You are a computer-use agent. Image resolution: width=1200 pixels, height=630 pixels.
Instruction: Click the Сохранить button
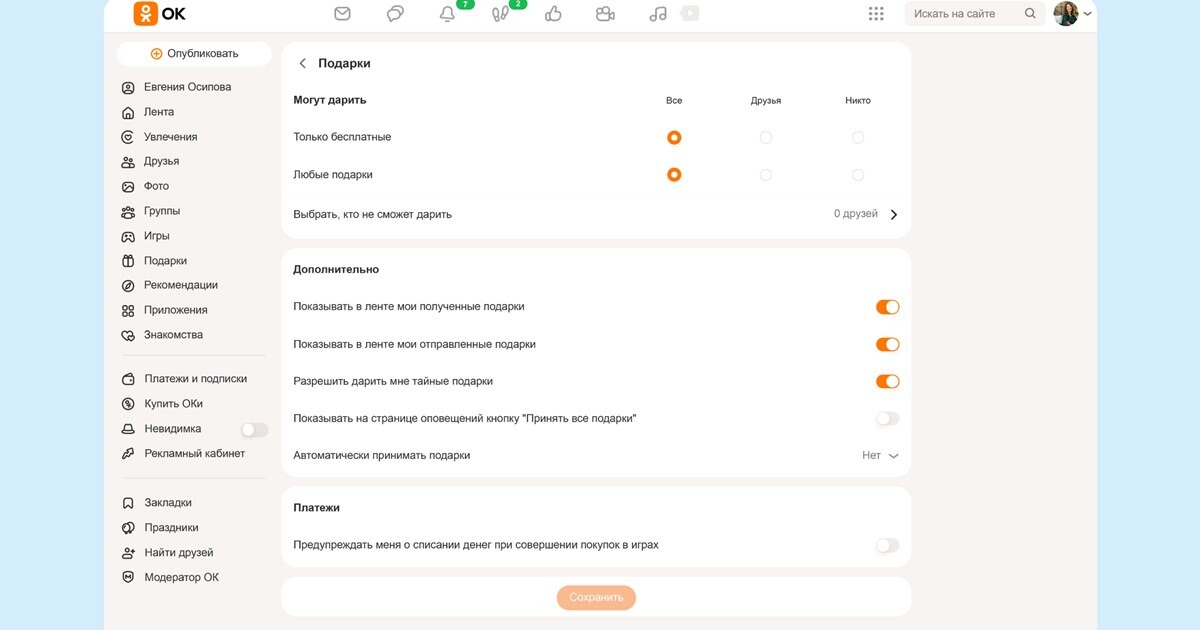596,598
